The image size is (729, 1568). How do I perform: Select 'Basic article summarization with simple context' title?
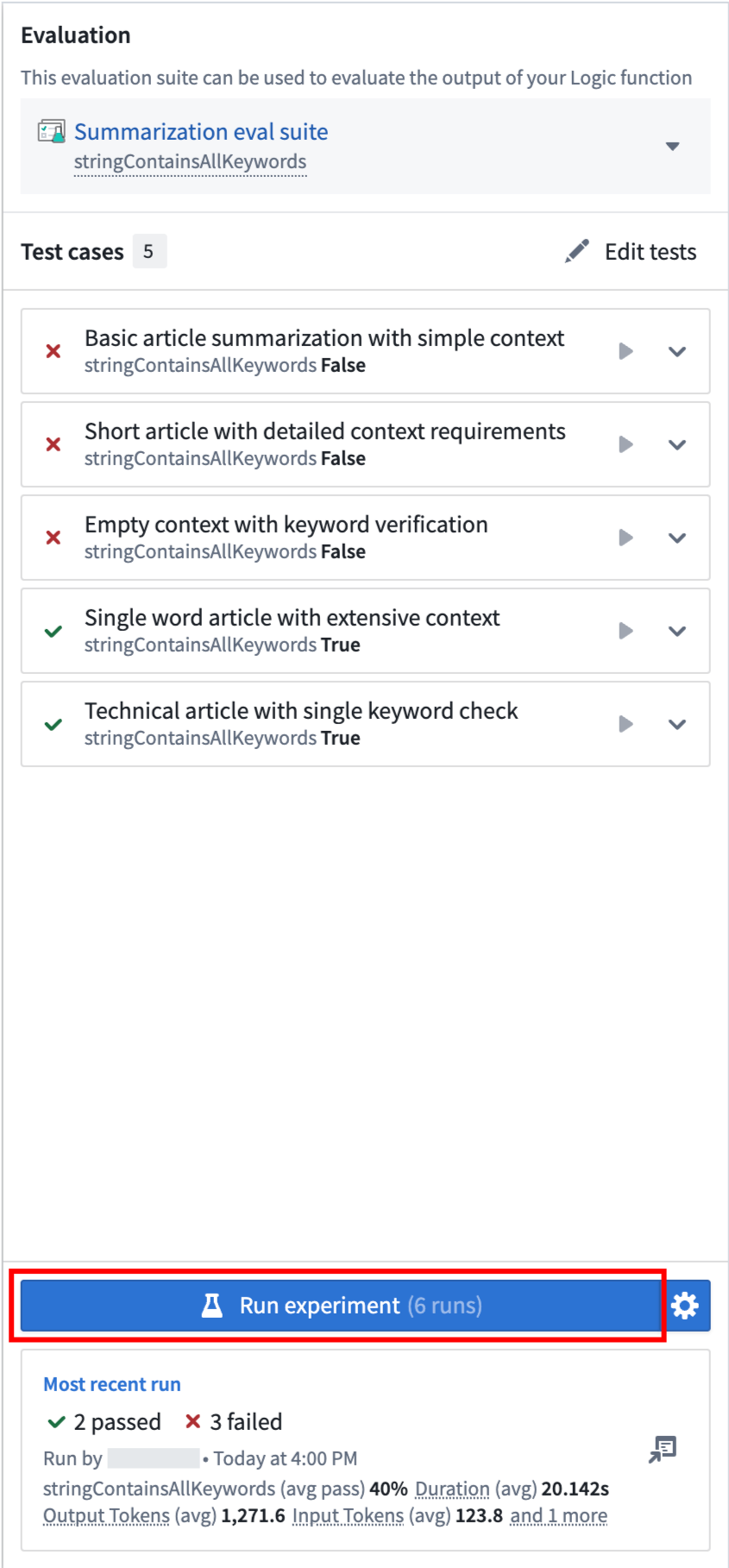point(324,338)
